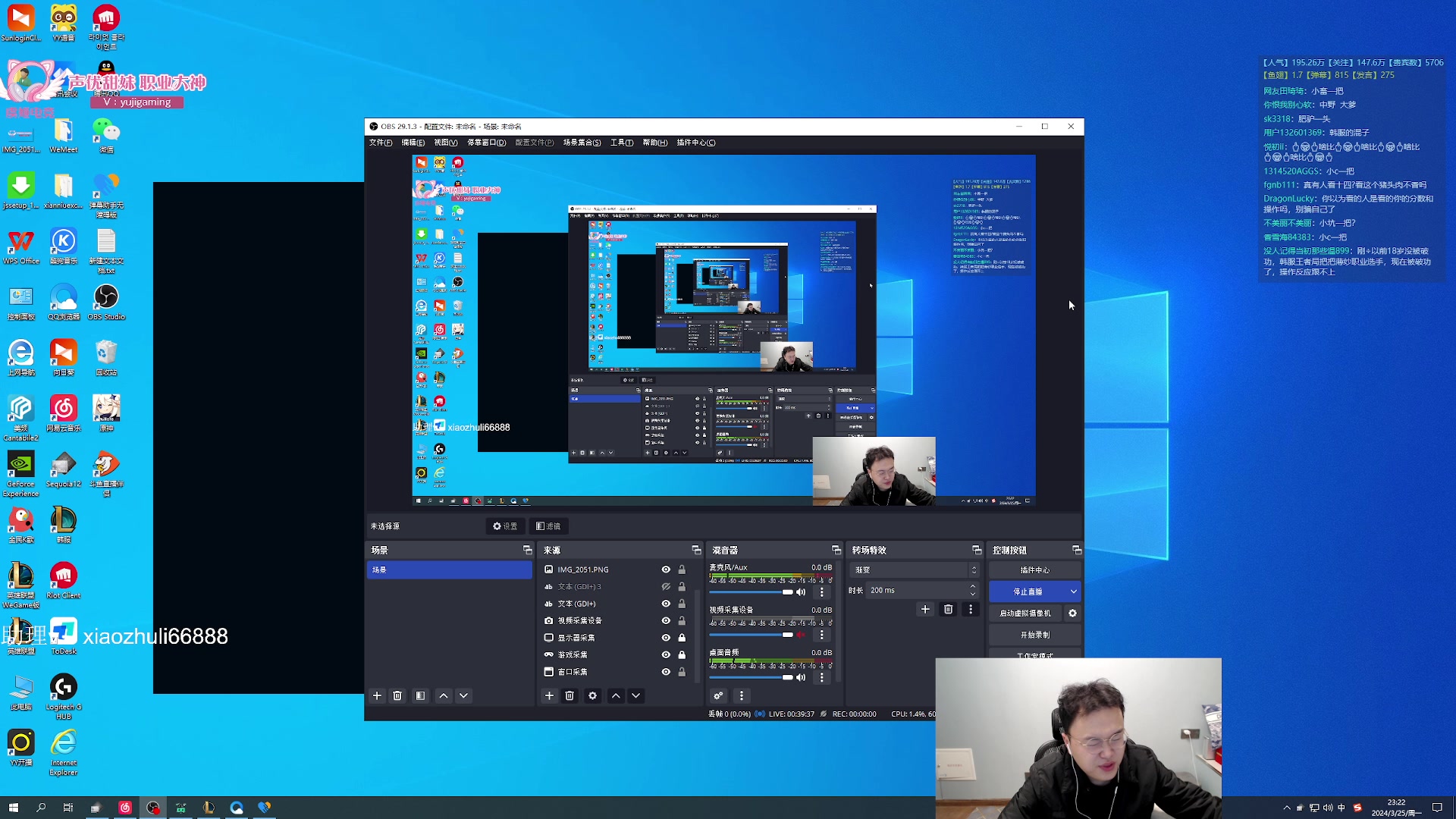The width and height of the screenshot is (1456, 819).
Task: Open GeForce Experience desktop shortcut
Action: [21, 475]
